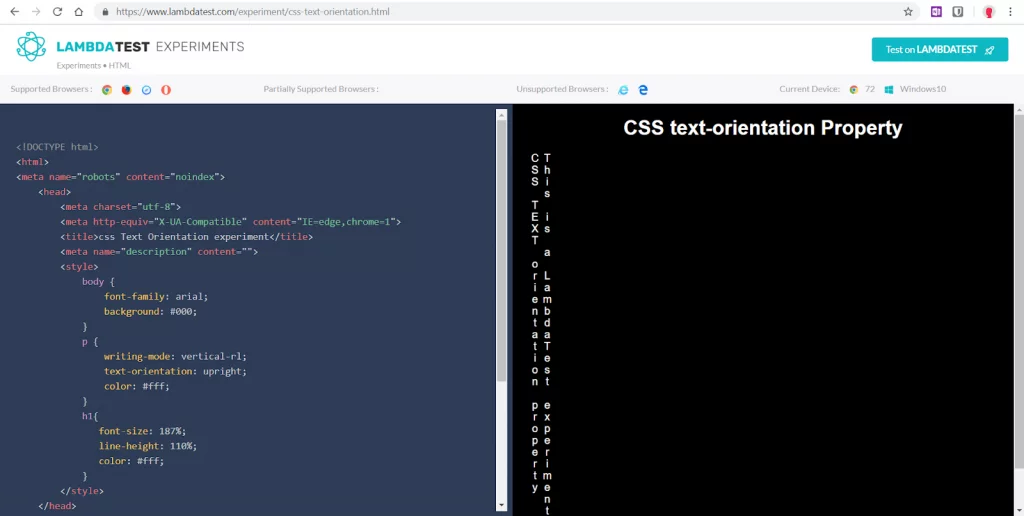Click the font-family: arial line

point(156,297)
